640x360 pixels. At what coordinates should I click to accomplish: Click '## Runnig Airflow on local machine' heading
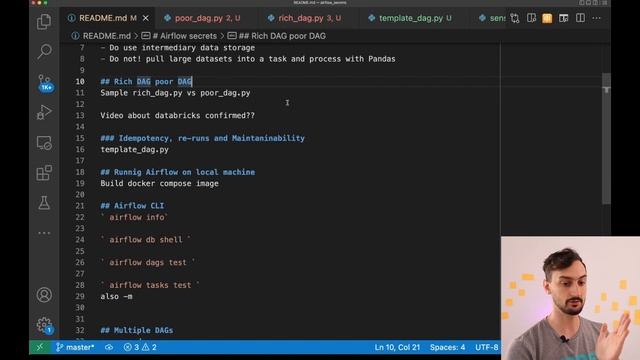pos(178,172)
